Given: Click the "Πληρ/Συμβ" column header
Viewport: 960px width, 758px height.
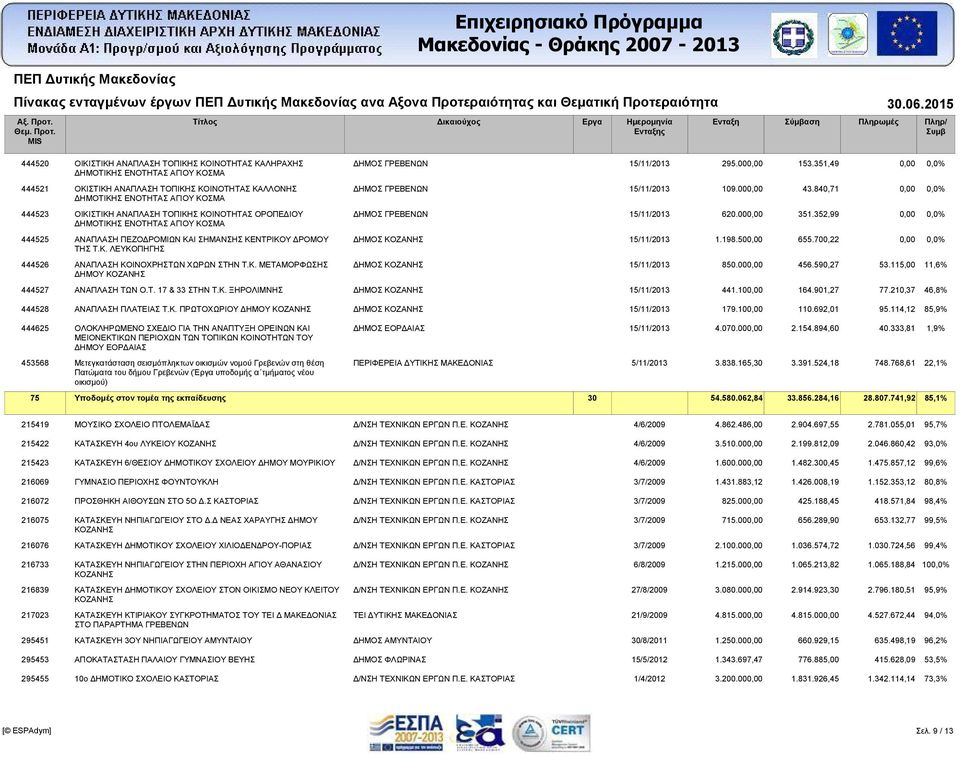Looking at the screenshot, I should tap(936, 127).
